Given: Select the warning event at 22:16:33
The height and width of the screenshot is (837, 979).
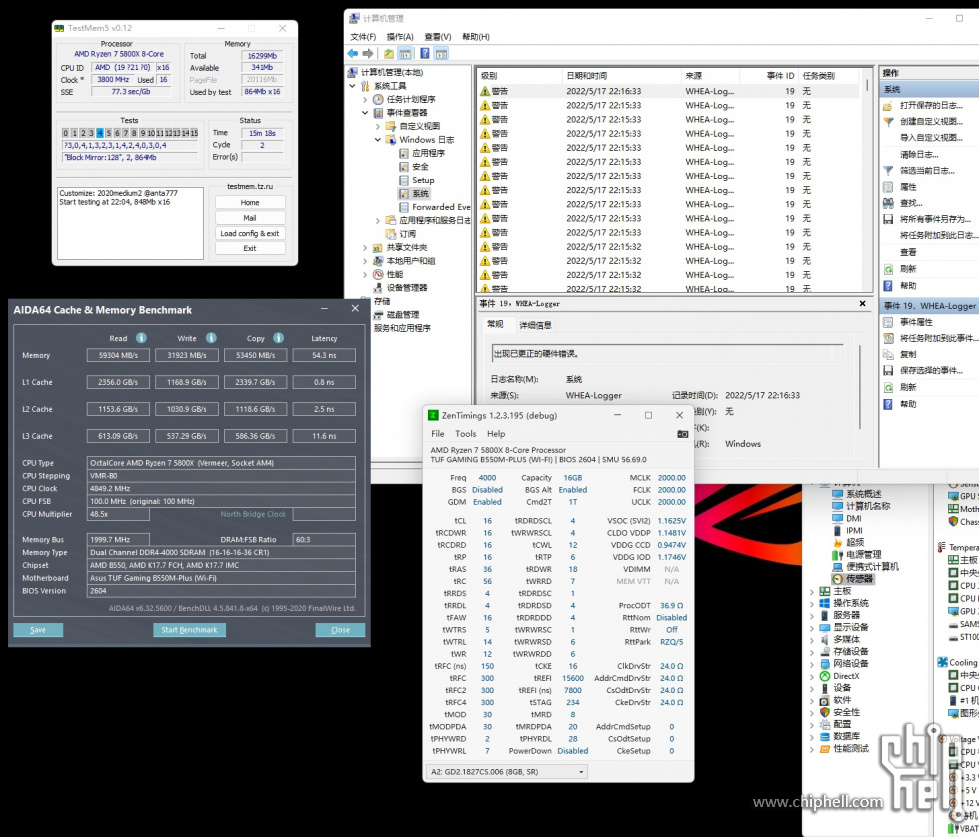Looking at the screenshot, I should click(x=669, y=91).
